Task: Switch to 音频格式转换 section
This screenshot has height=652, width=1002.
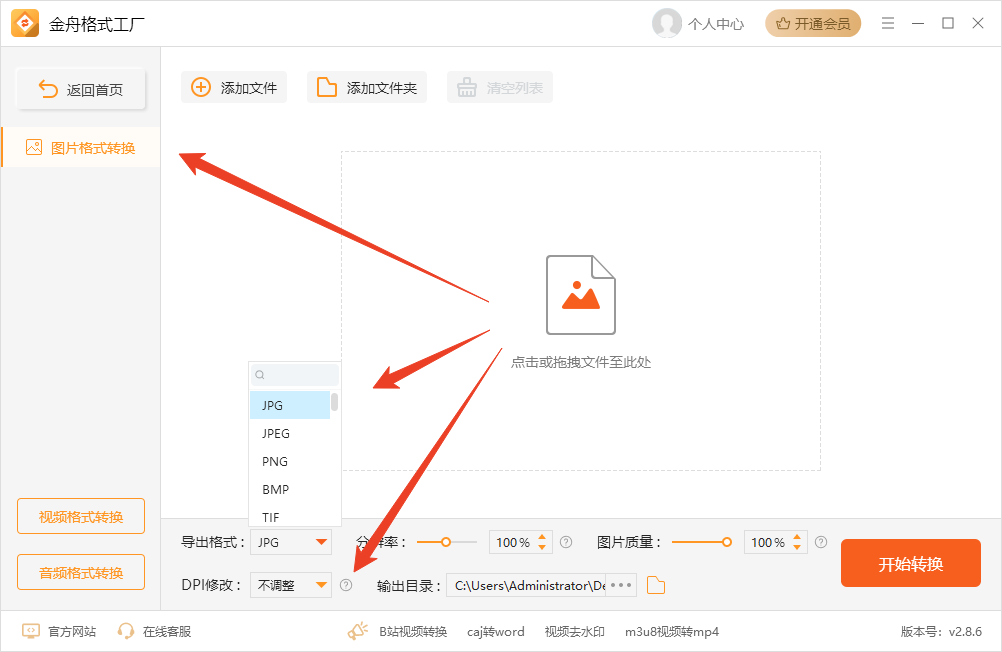Action: point(80,572)
